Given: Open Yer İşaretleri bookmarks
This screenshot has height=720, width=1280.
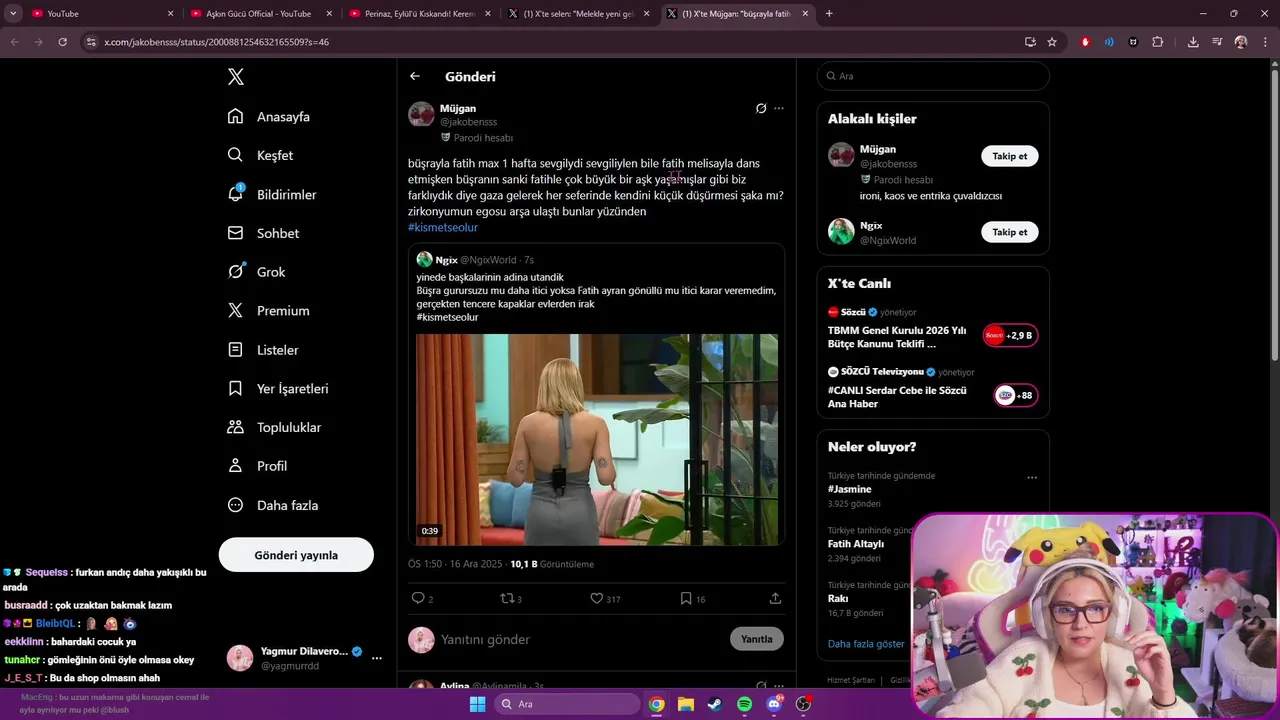Looking at the screenshot, I should 278,388.
